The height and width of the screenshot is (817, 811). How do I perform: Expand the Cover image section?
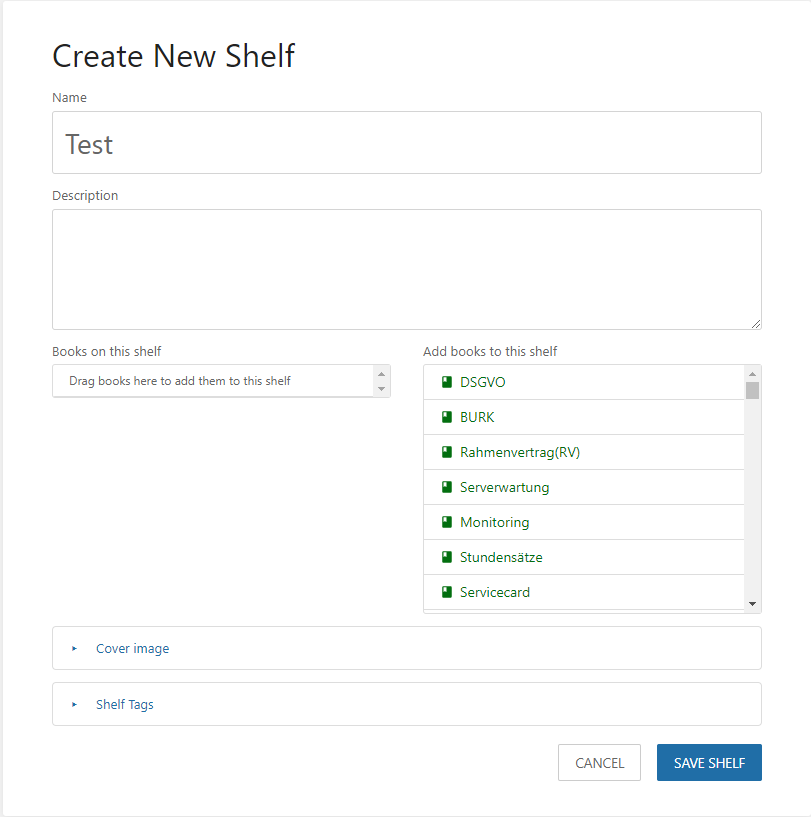pyautogui.click(x=132, y=648)
